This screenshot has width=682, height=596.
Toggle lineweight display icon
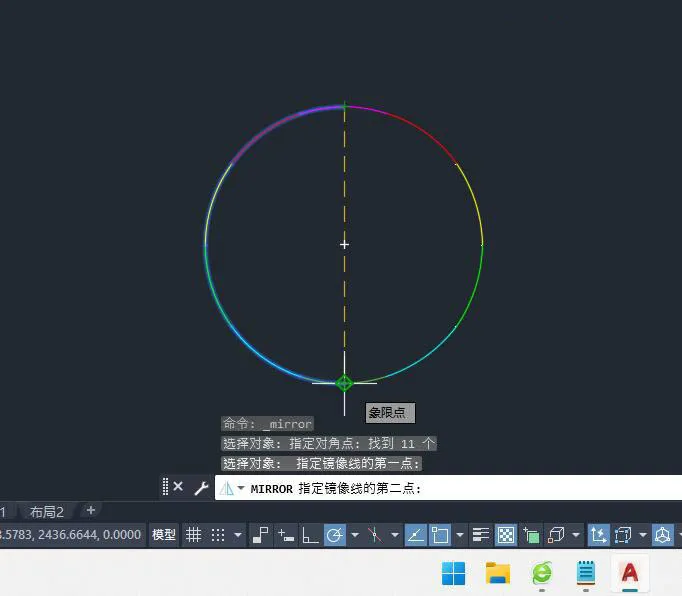[x=481, y=535]
